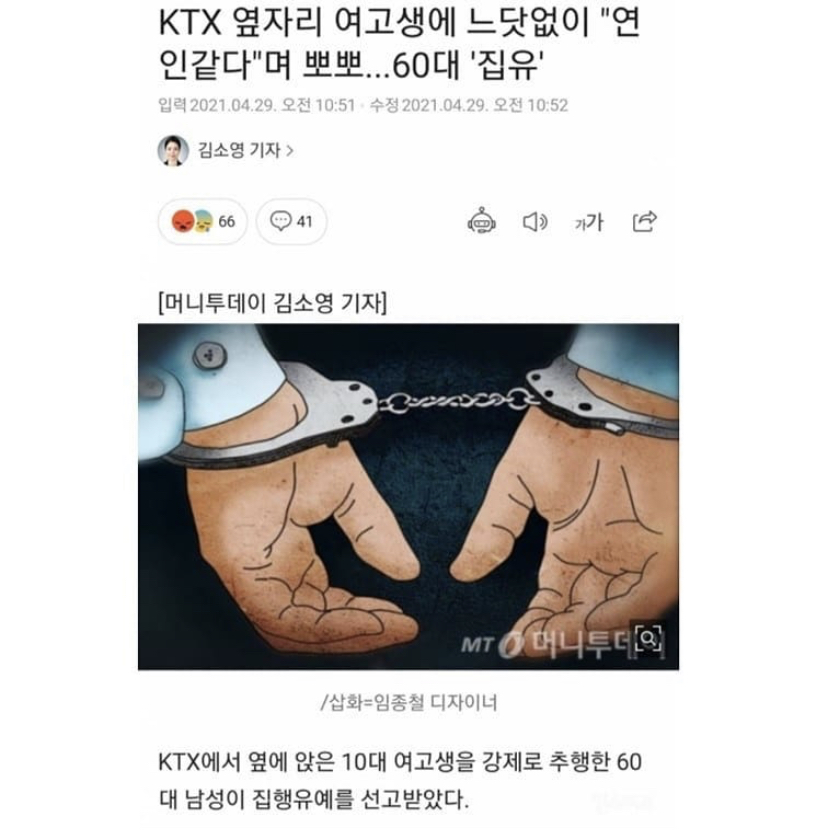Open the 가가 font size setting
The height and width of the screenshot is (834, 828).
point(589,222)
